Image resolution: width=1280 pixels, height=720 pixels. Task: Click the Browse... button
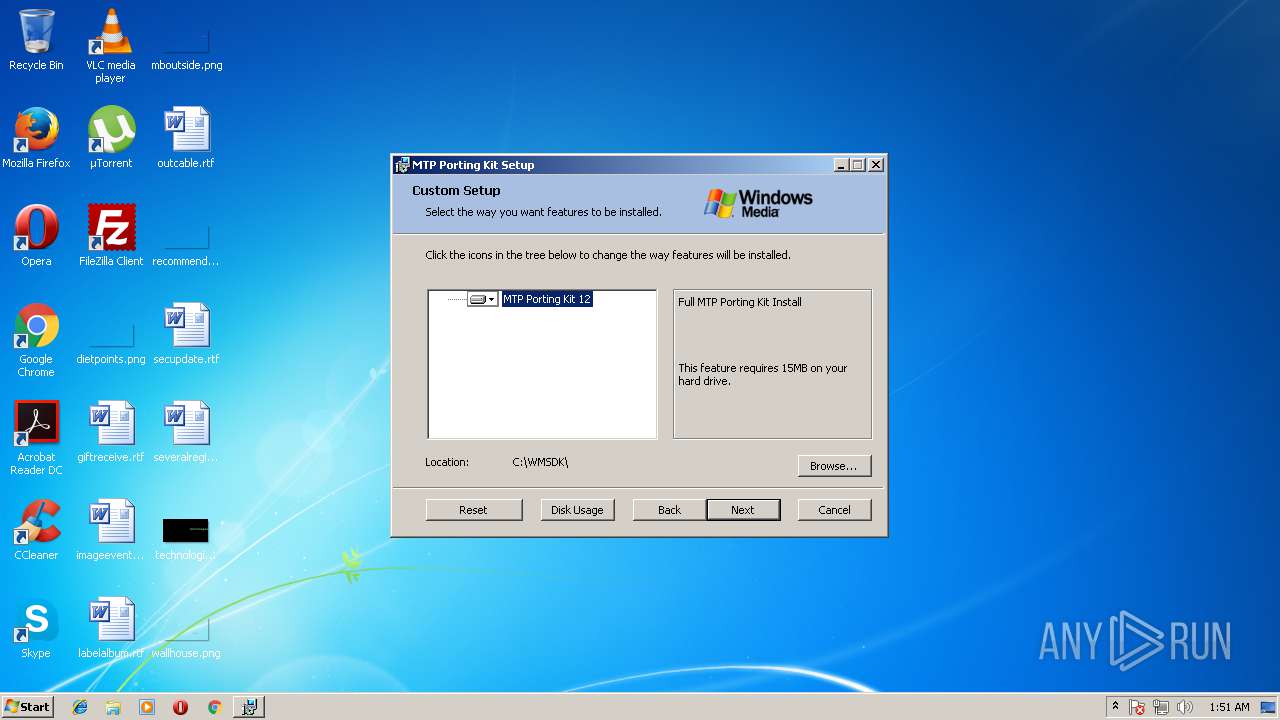pos(834,466)
